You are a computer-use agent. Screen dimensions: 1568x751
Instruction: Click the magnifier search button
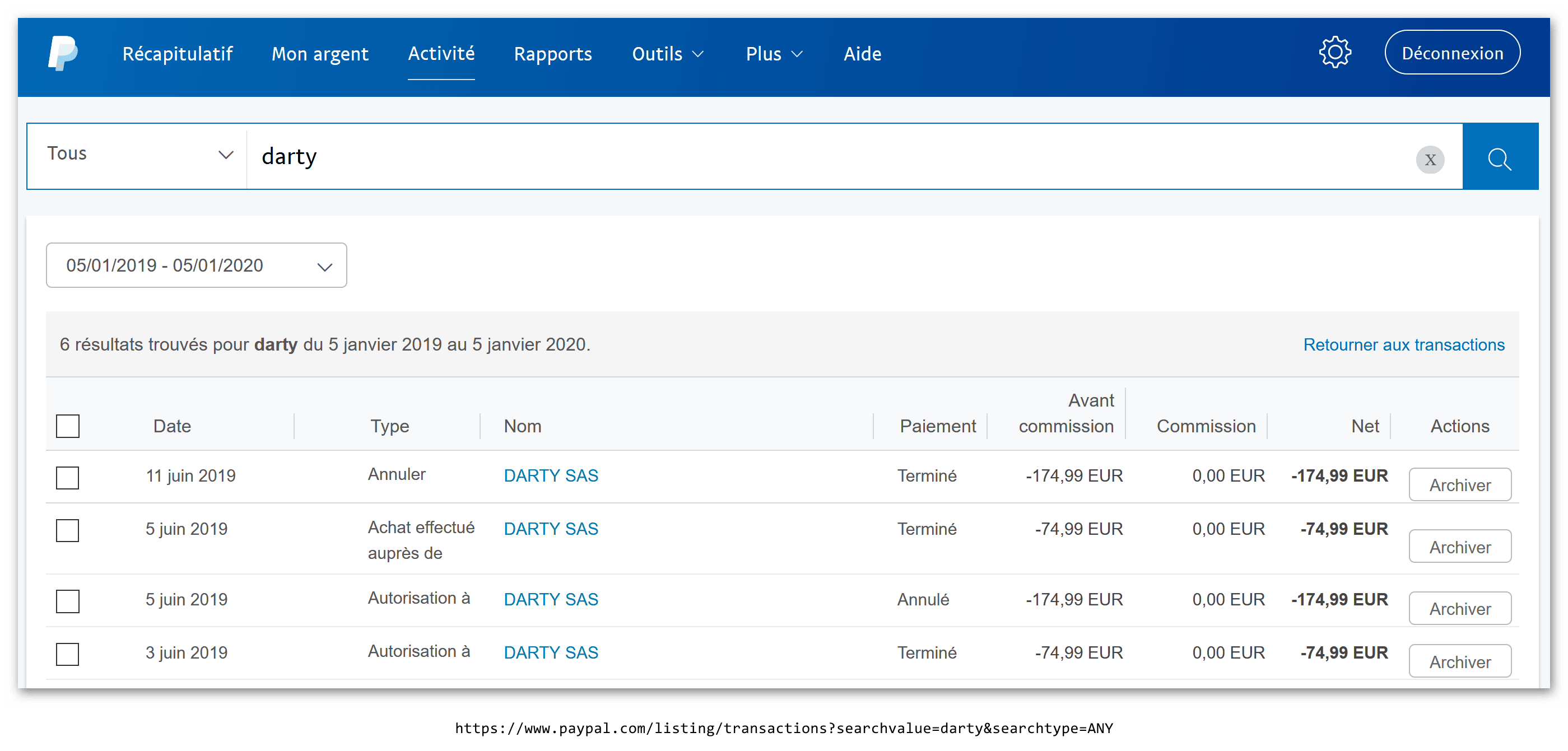coord(1499,157)
